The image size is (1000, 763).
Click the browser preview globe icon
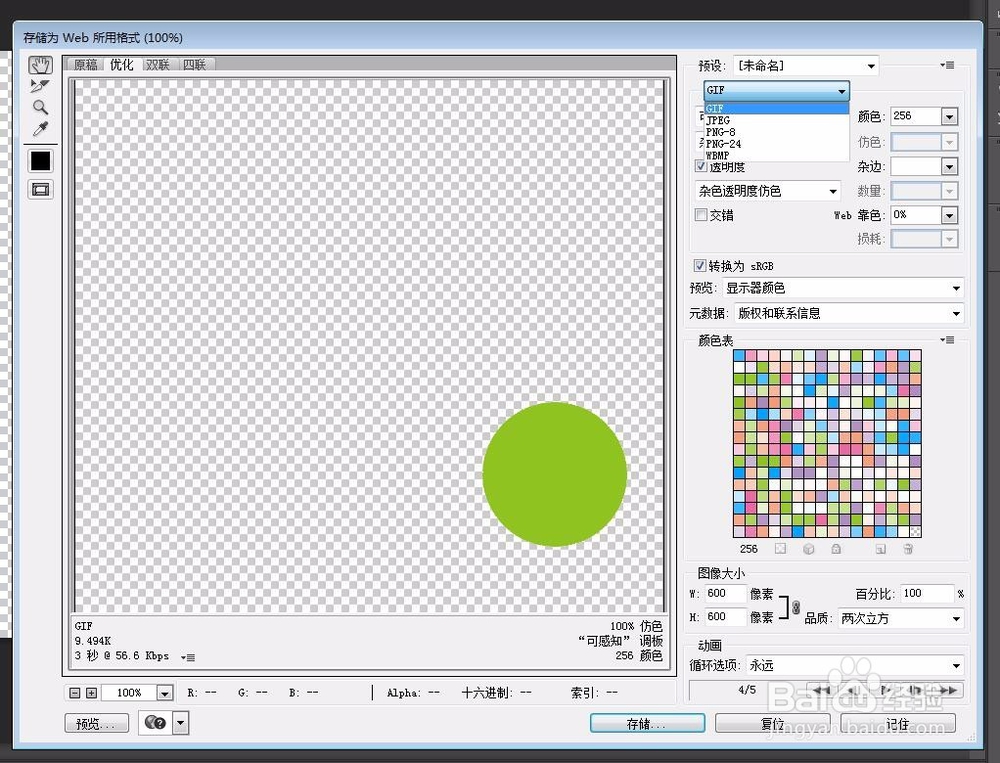click(x=155, y=723)
